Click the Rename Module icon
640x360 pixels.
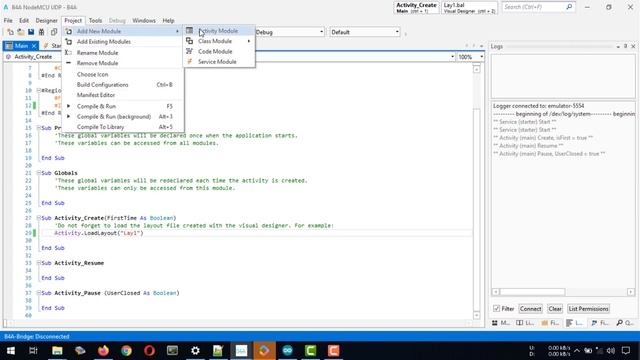pyautogui.click(x=69, y=53)
